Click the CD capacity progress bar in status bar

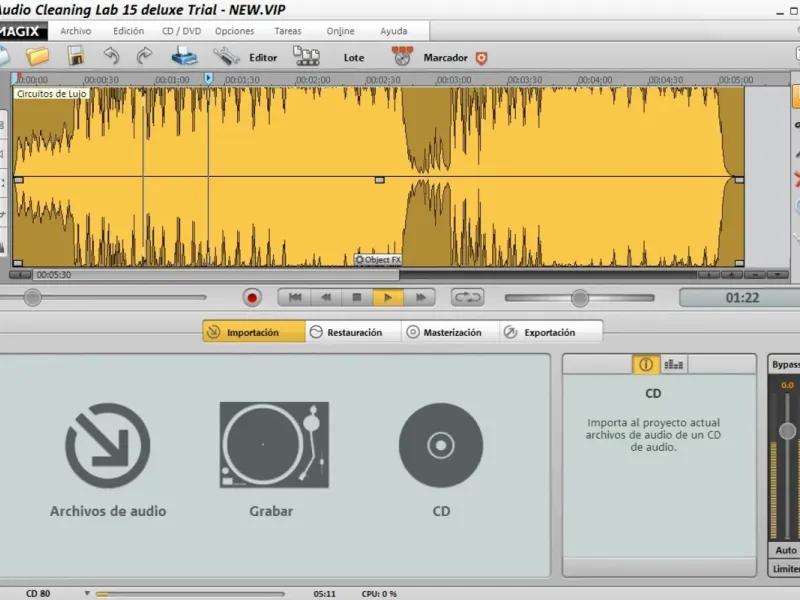coord(190,594)
